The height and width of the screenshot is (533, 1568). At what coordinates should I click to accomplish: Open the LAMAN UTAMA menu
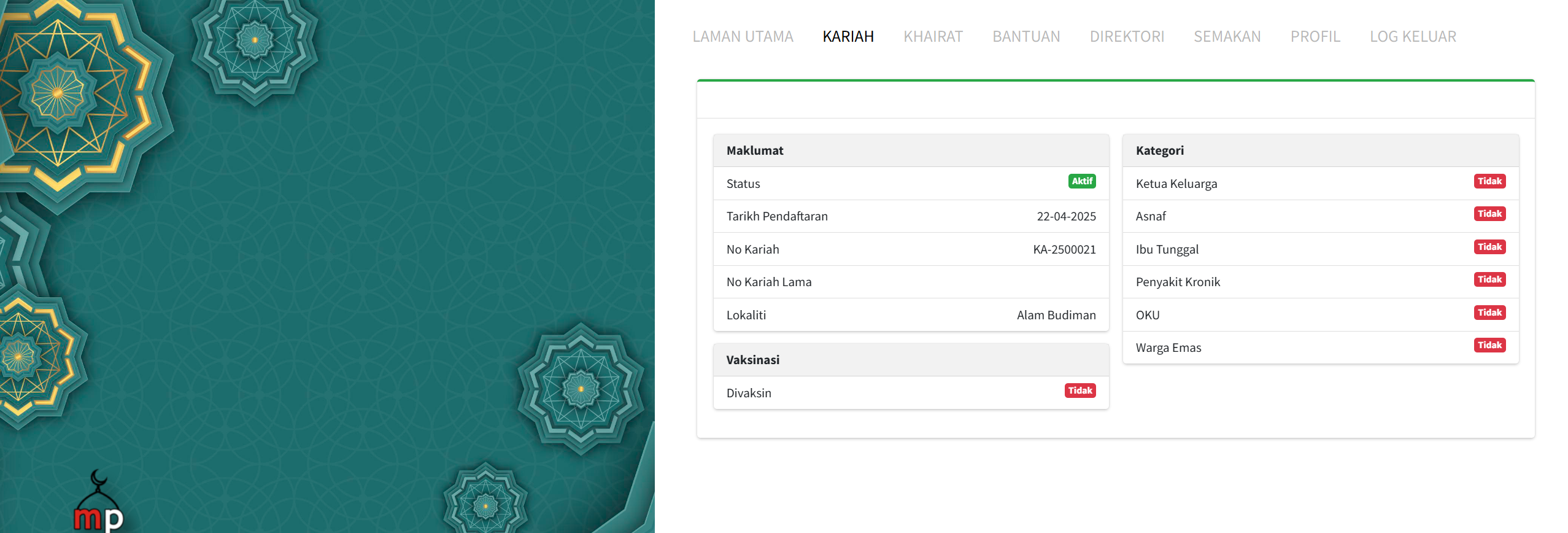pyautogui.click(x=743, y=37)
